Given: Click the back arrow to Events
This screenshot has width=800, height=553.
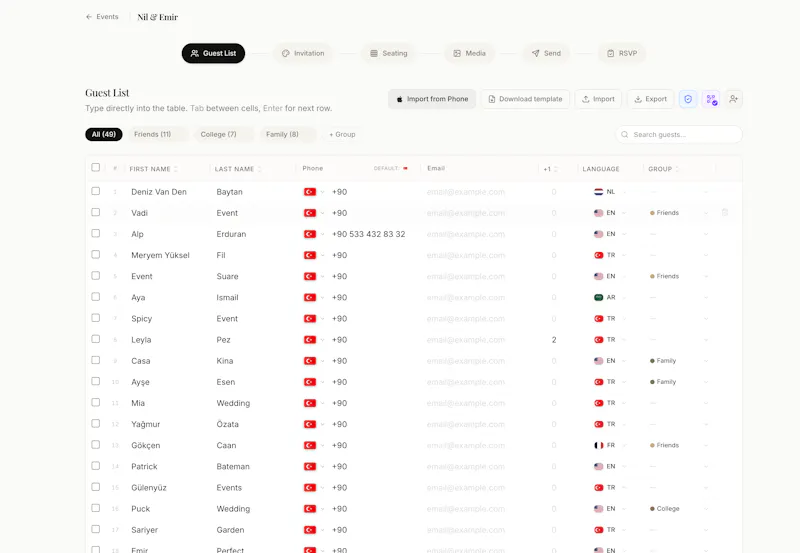Looking at the screenshot, I should [89, 17].
